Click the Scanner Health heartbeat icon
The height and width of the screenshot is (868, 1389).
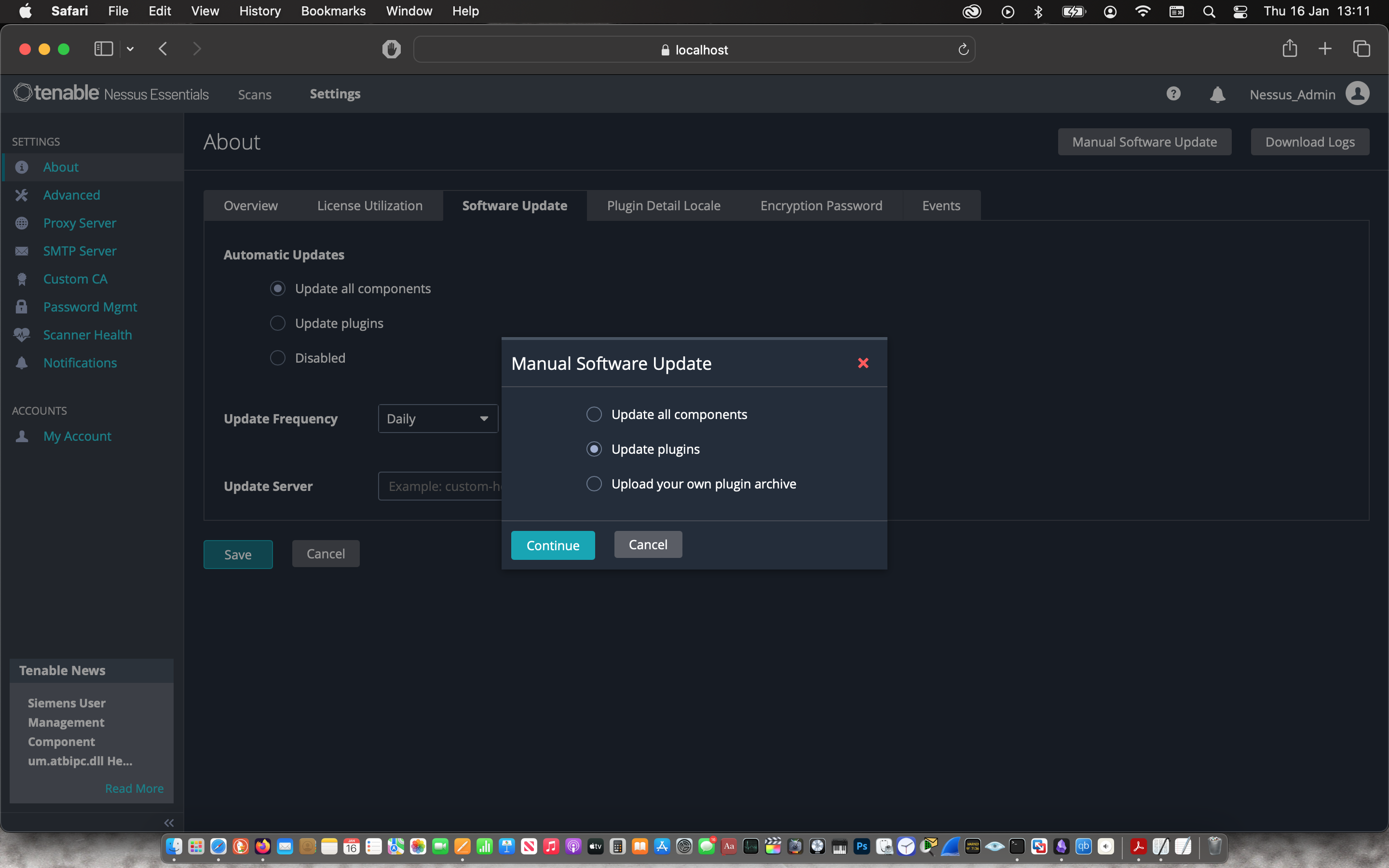point(22,335)
